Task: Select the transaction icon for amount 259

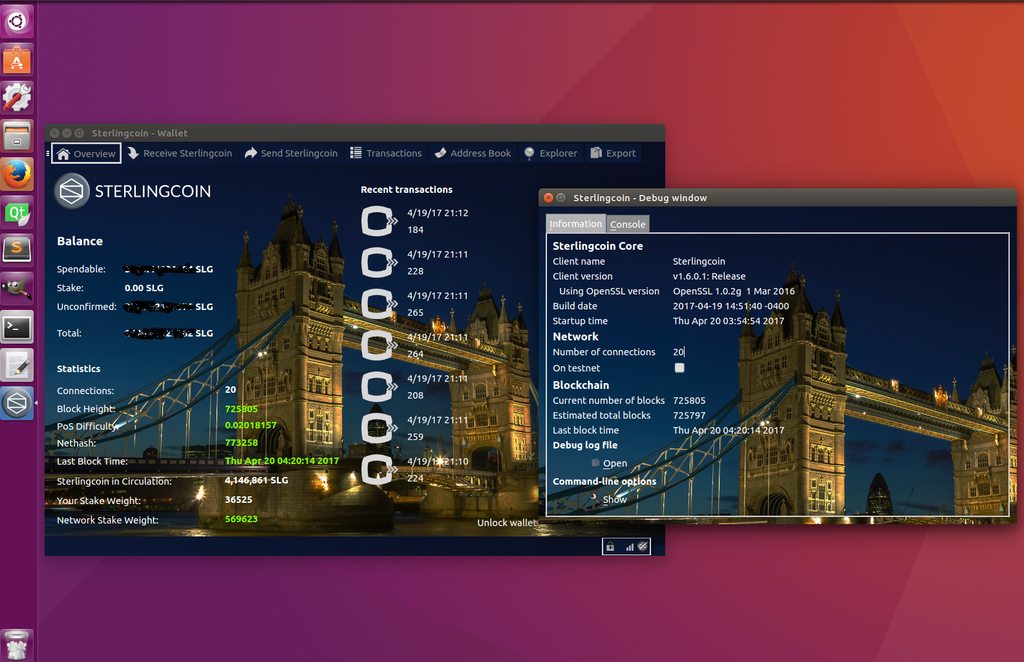Action: 378,428
